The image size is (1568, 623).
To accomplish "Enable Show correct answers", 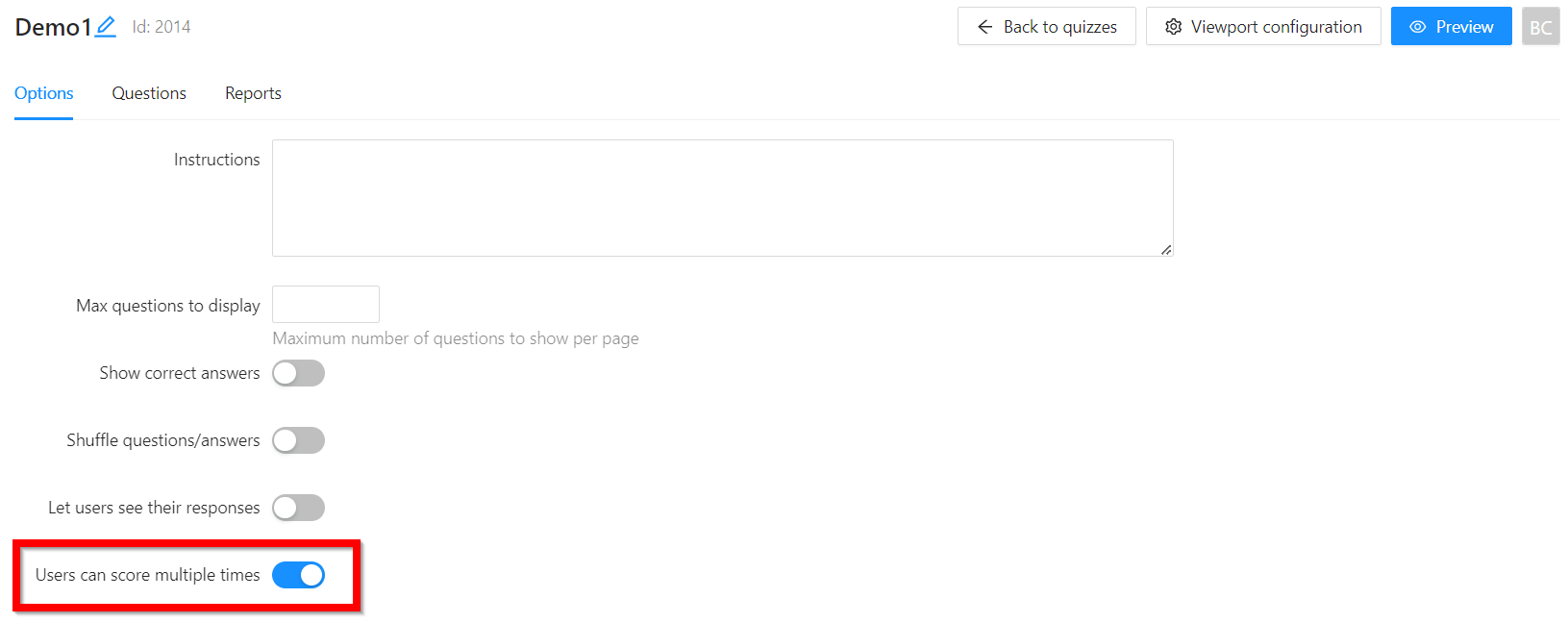I will (298, 373).
